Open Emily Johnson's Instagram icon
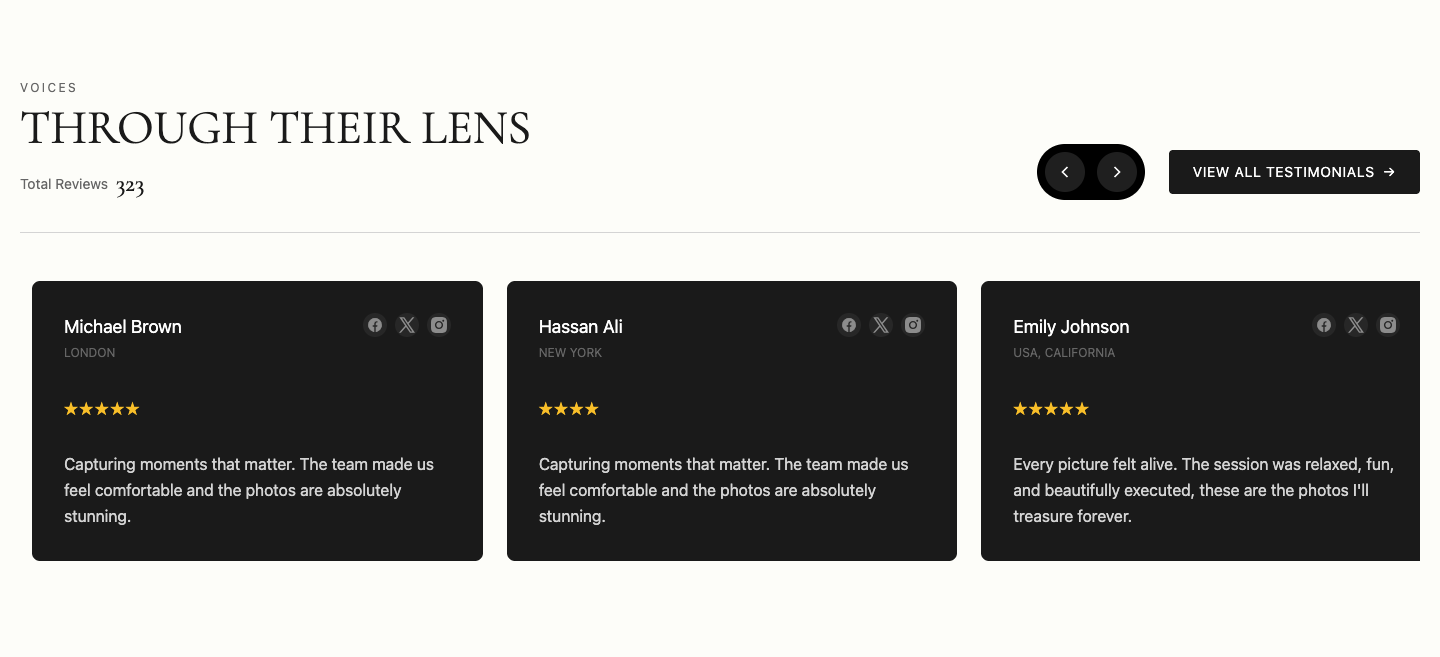This screenshot has height=657, width=1440. pyautogui.click(x=1388, y=325)
